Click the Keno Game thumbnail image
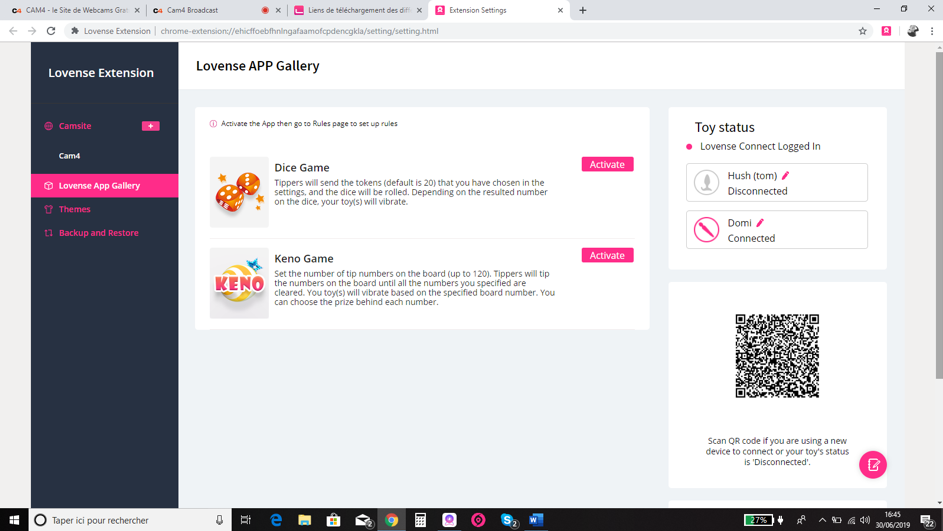Screen dimensions: 943x531 [239, 283]
